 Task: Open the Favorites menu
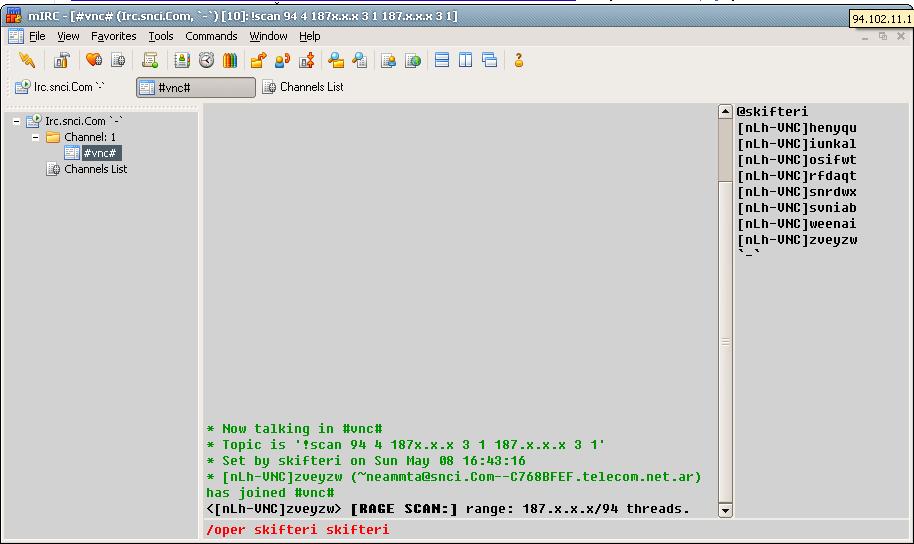tap(114, 36)
